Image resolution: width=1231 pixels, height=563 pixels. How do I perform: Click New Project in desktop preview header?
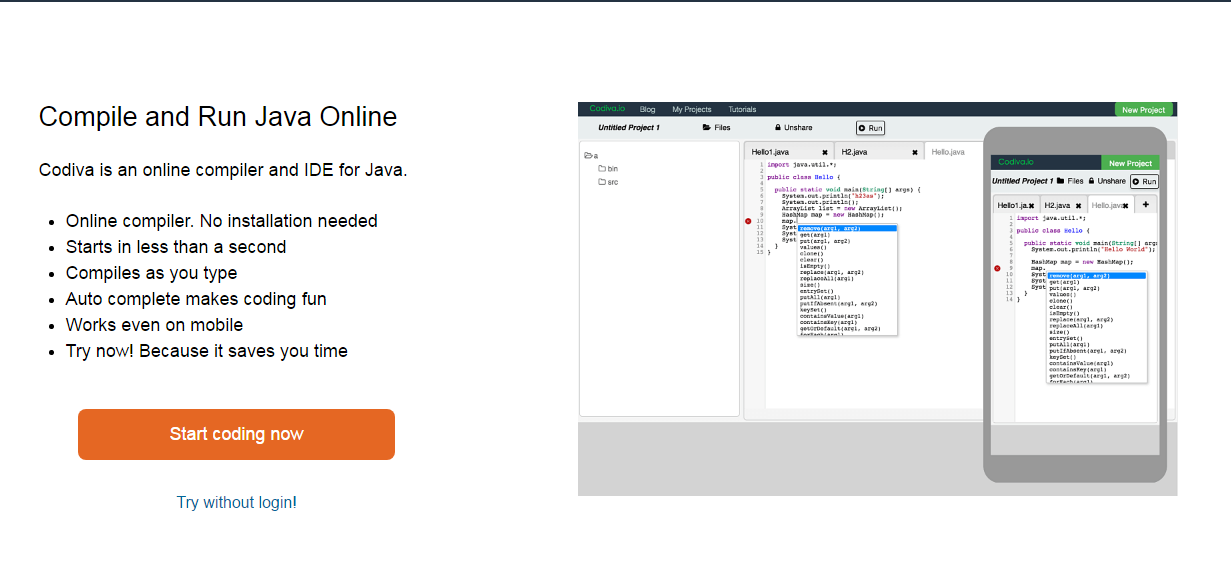(1143, 110)
